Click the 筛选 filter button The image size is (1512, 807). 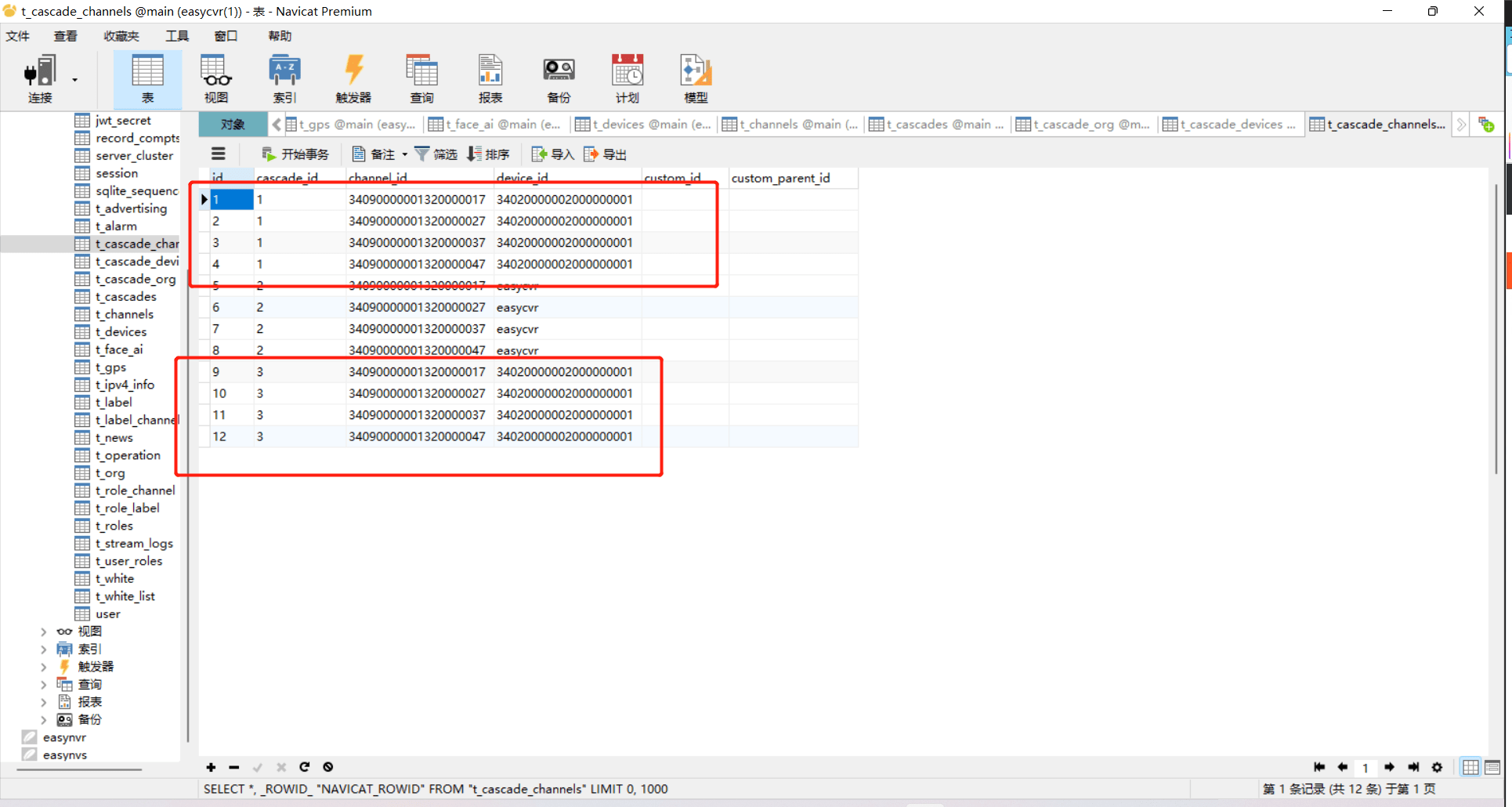pyautogui.click(x=436, y=154)
